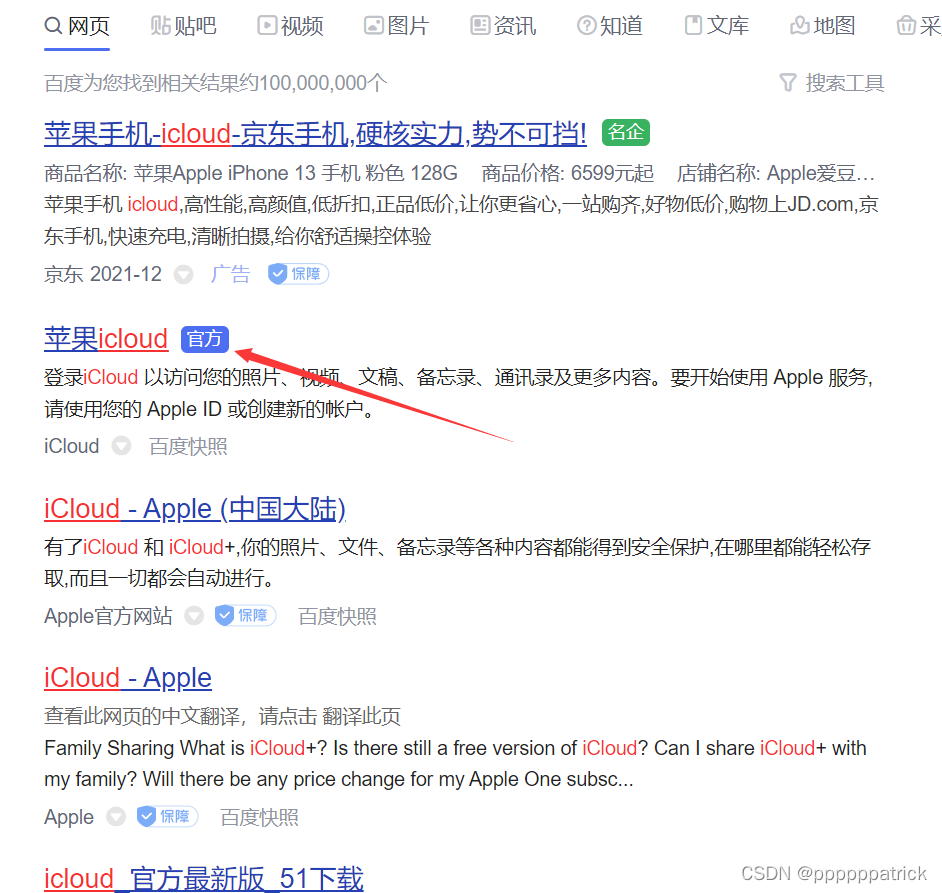Open the 图片 tab
Image resolution: width=942 pixels, height=893 pixels.
397,26
